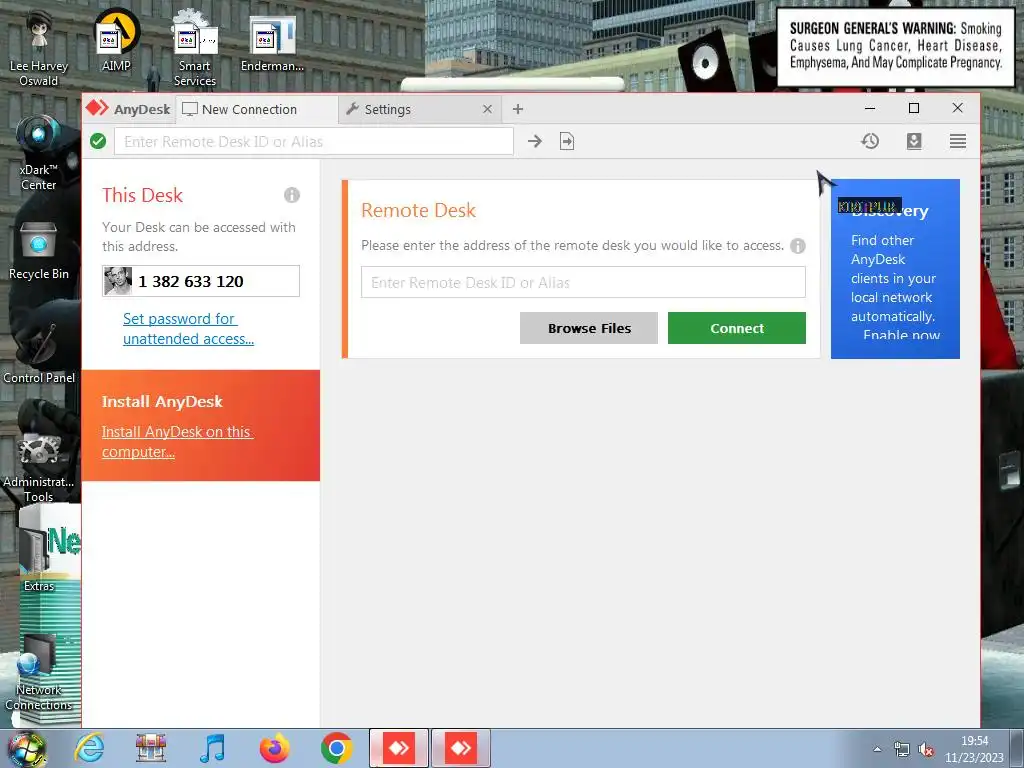
Task: Click the muted volume tray icon
Action: 925,749
